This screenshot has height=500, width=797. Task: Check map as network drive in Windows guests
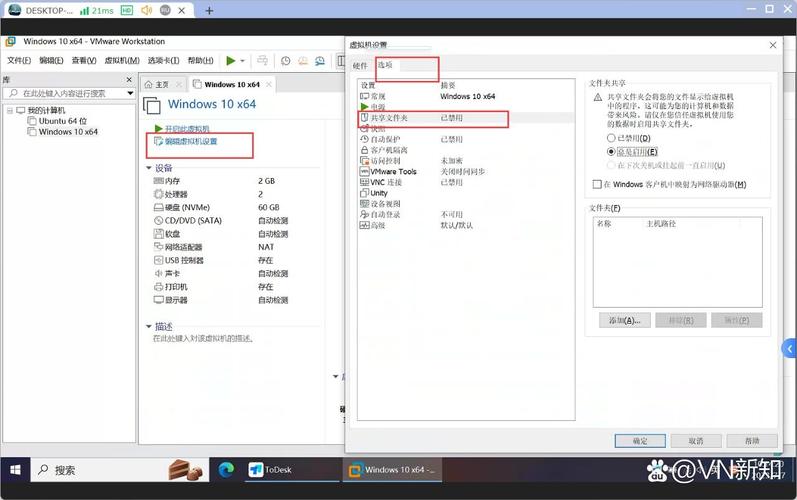pos(597,184)
